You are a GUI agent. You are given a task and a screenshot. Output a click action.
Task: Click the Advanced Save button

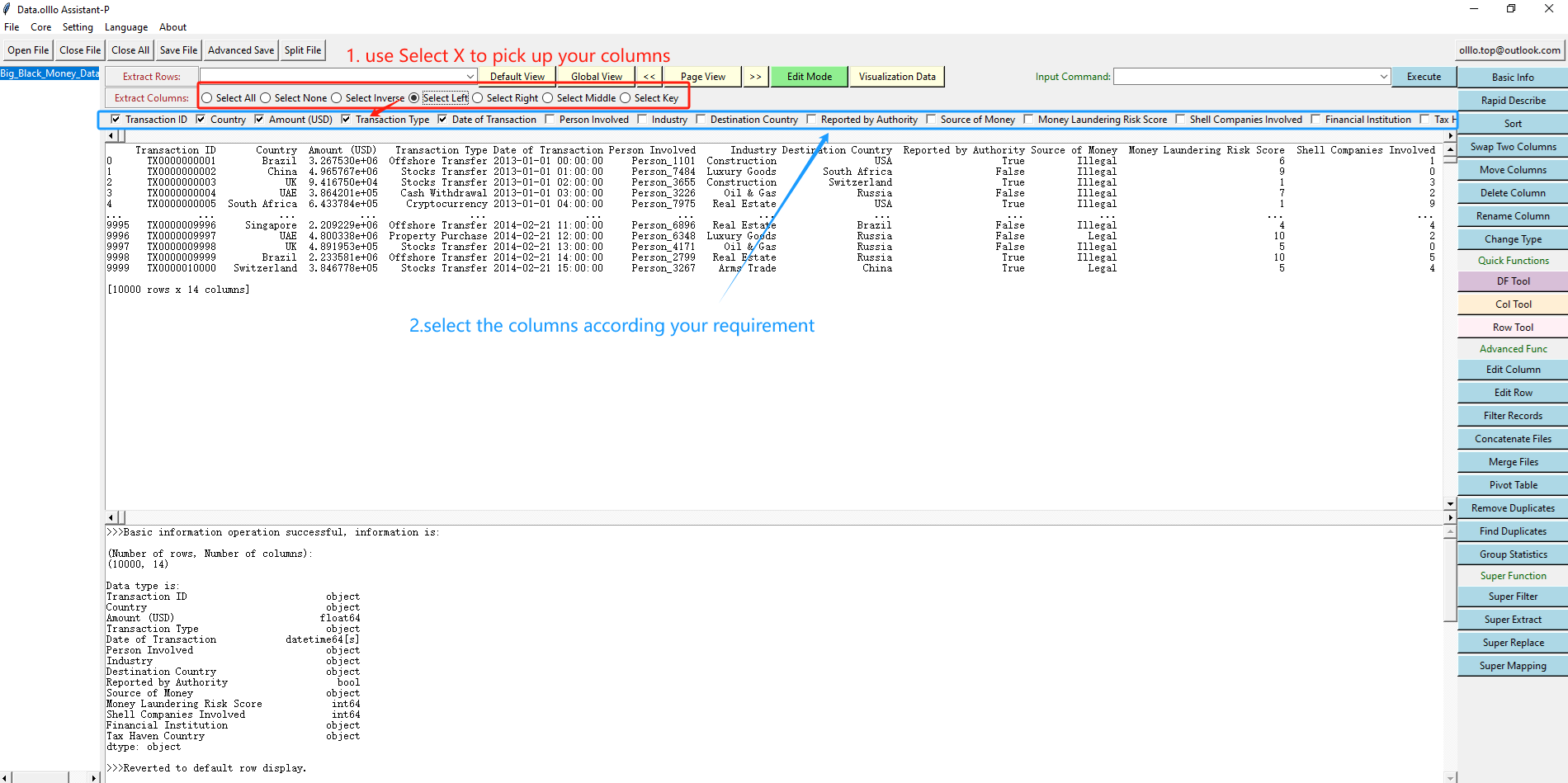pyautogui.click(x=241, y=50)
